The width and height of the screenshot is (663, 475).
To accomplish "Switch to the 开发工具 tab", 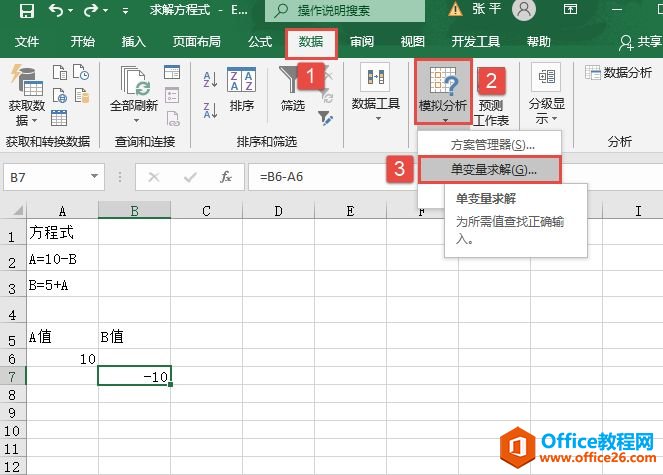I will 476,41.
